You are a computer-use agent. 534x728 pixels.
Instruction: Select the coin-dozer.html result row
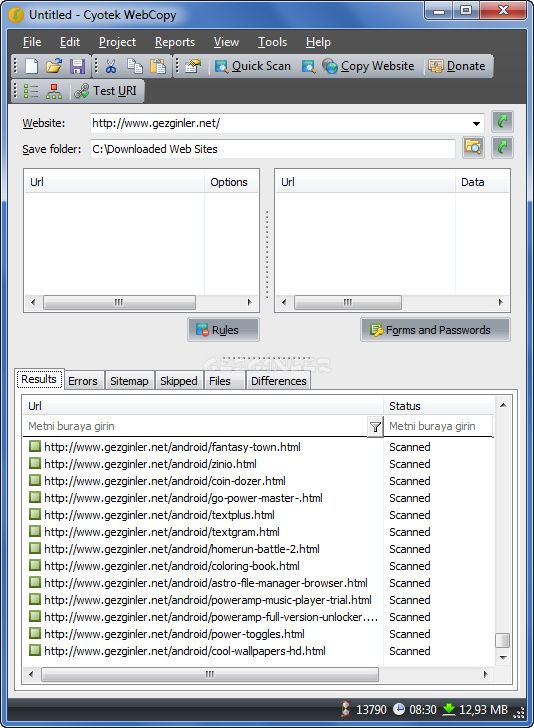[258, 481]
